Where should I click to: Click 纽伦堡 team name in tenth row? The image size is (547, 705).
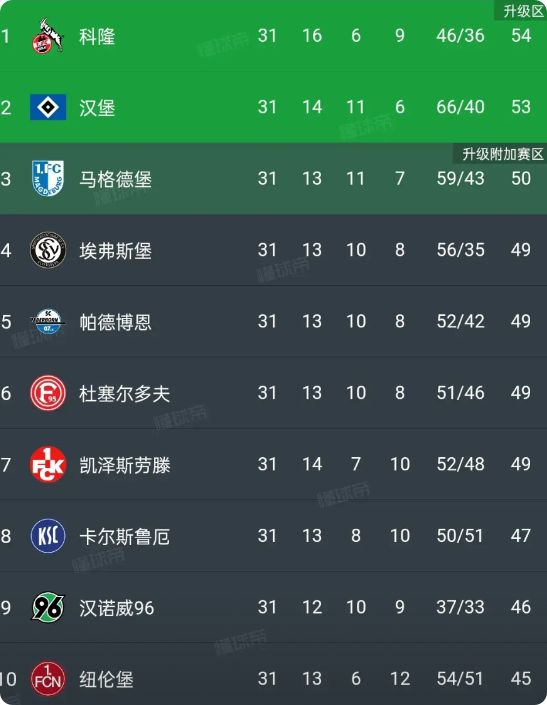click(106, 679)
